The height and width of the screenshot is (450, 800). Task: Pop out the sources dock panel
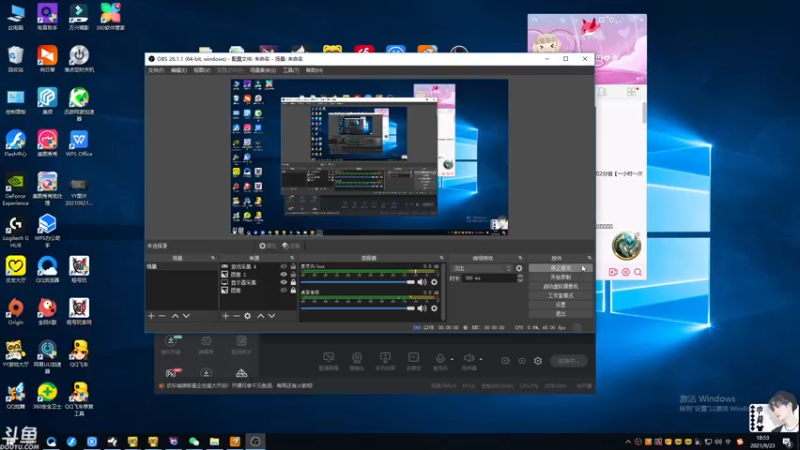tap(292, 258)
